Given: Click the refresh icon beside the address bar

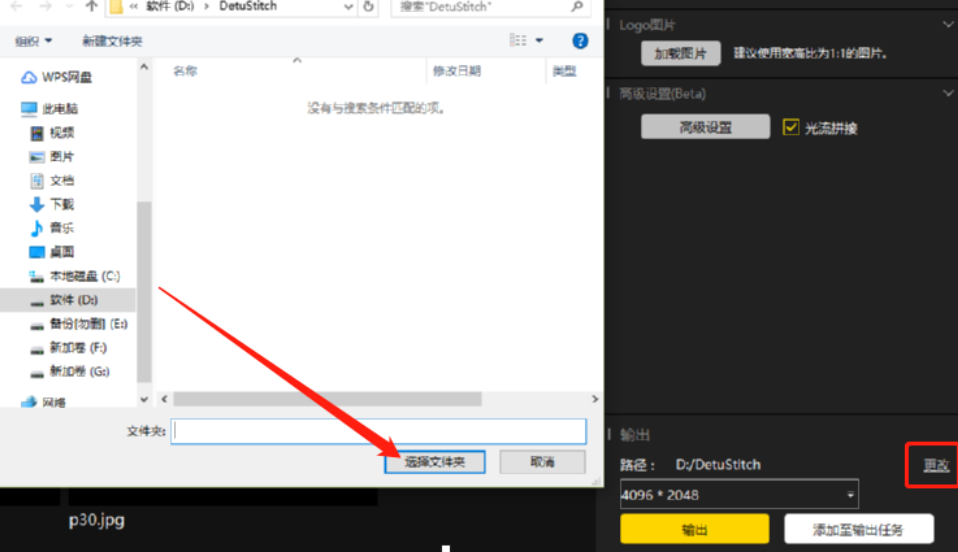Looking at the screenshot, I should tap(368, 6).
